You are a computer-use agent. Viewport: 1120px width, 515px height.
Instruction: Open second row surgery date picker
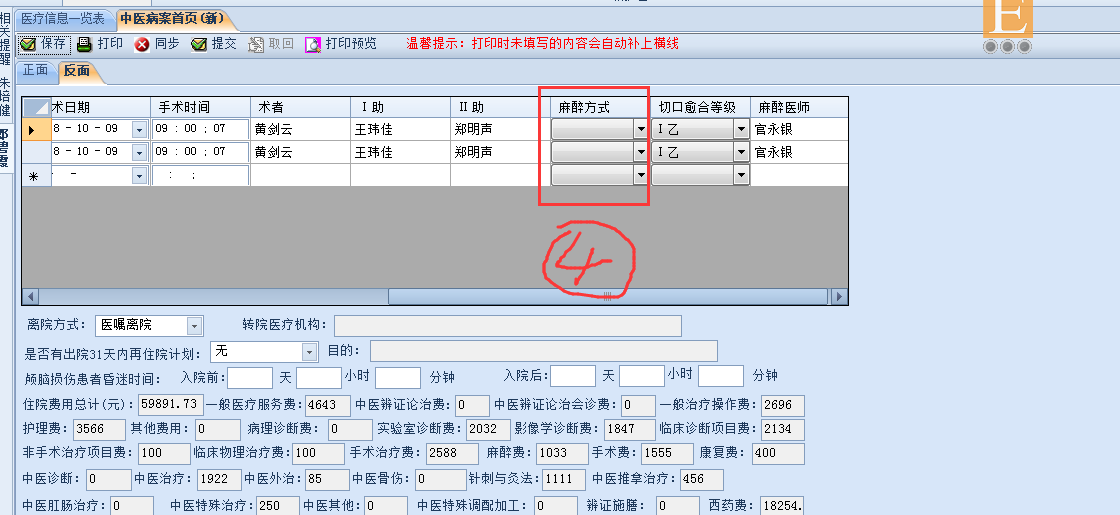(x=139, y=153)
